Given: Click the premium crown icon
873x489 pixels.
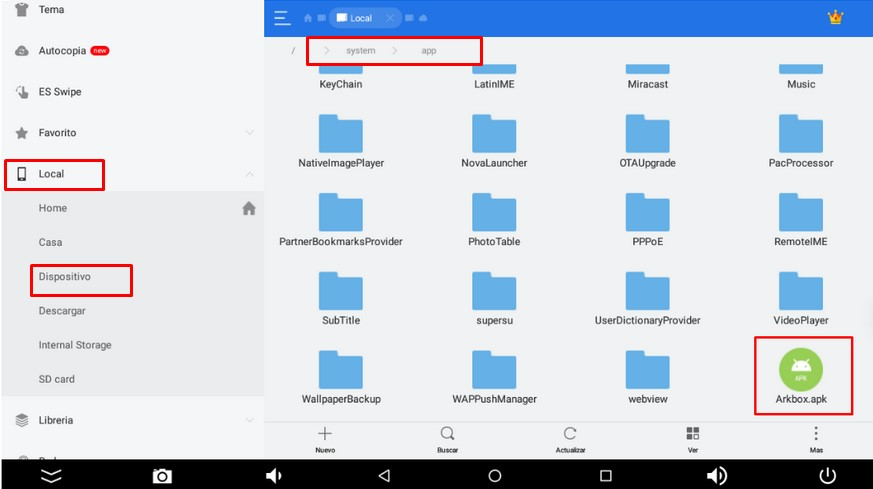Looking at the screenshot, I should (x=835, y=17).
